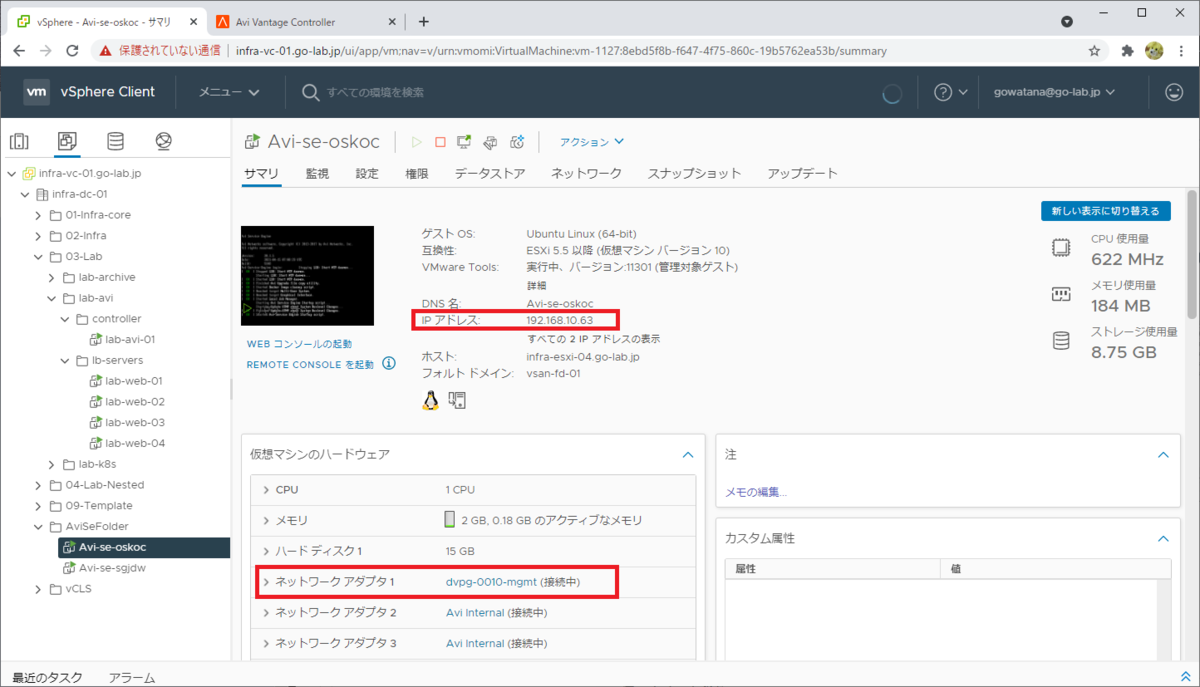The width and height of the screenshot is (1200, 687).
Task: Click the not-secure warning icon in address bar
Action: pos(104,50)
